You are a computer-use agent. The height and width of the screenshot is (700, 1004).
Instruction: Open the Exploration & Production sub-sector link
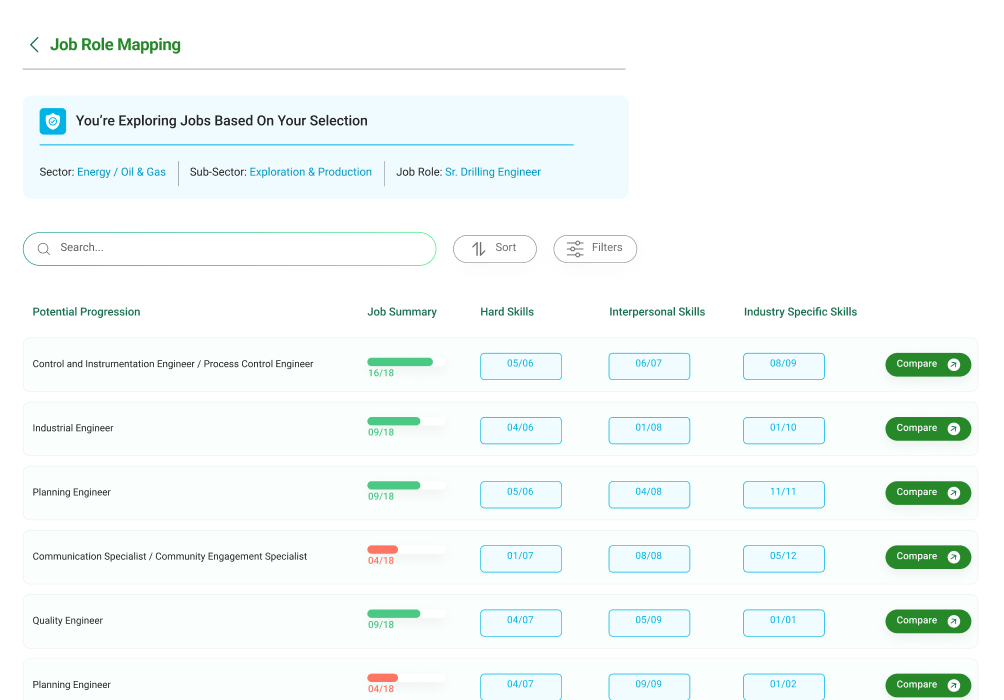(310, 172)
